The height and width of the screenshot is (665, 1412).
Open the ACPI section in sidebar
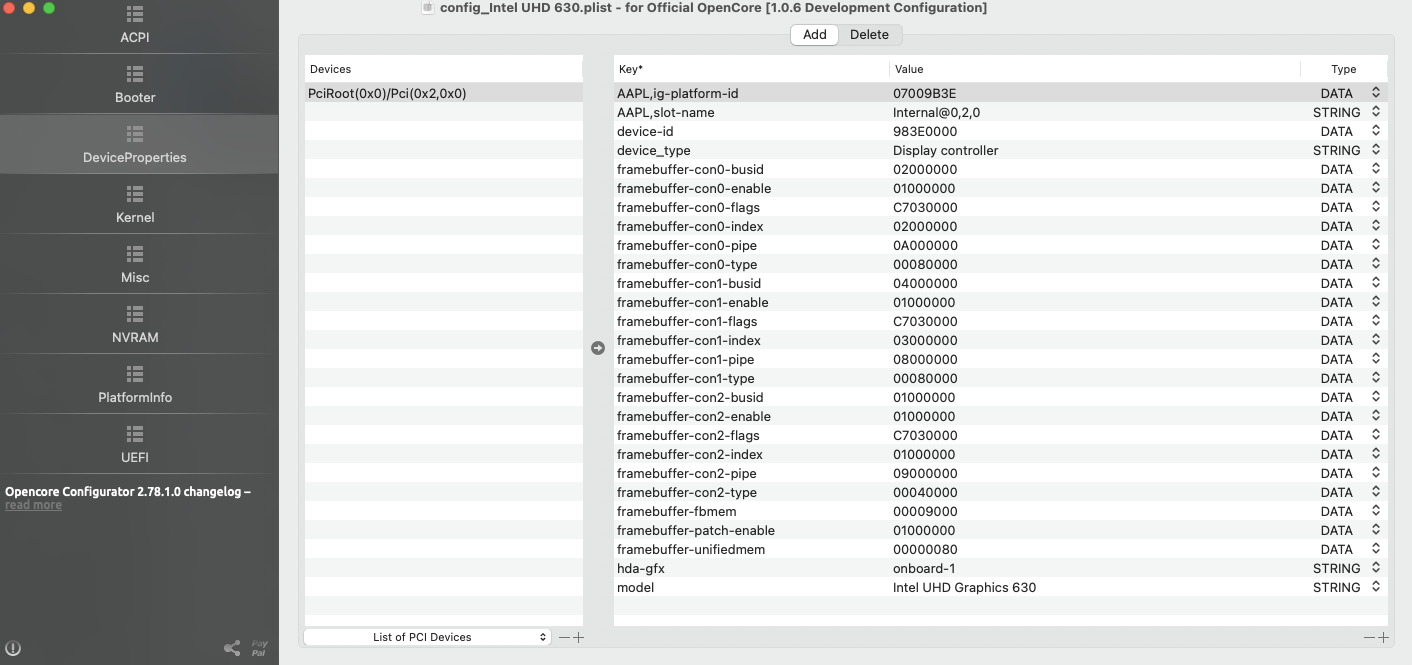point(135,26)
